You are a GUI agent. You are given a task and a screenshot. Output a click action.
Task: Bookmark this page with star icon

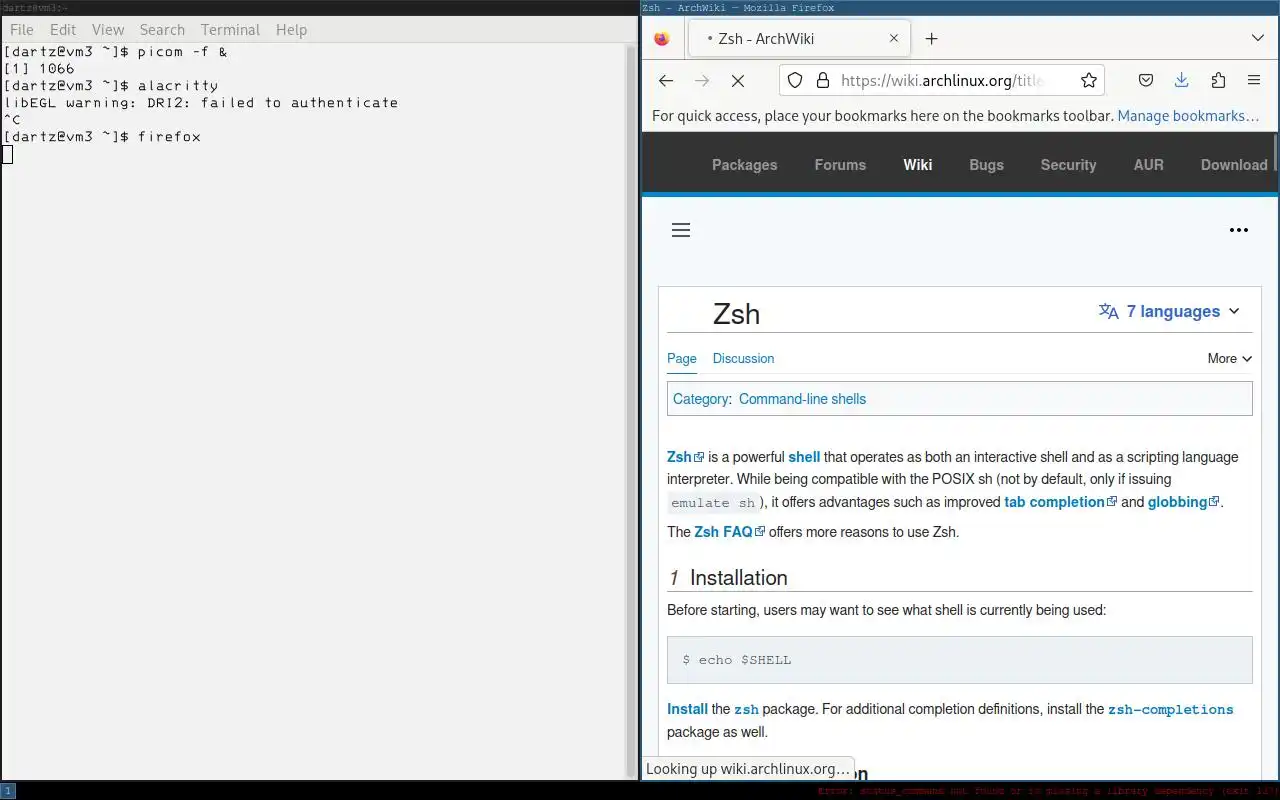[1089, 80]
